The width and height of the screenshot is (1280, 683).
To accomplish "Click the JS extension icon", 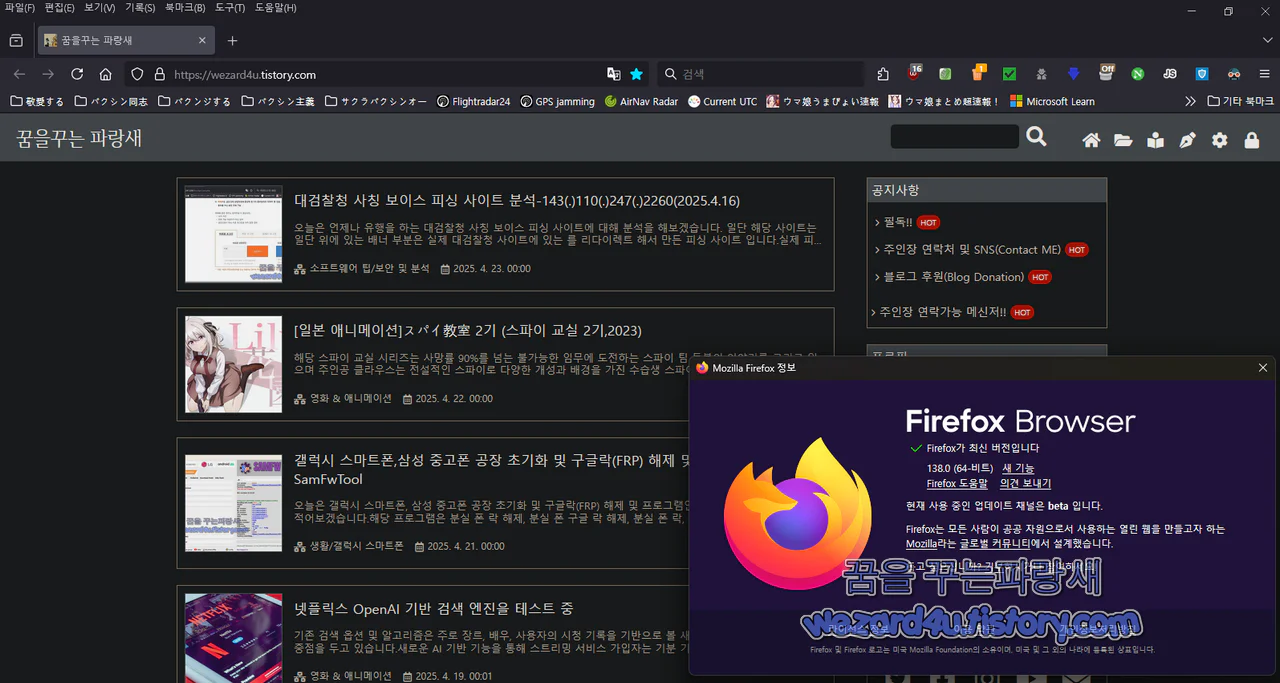I will pos(1170,74).
